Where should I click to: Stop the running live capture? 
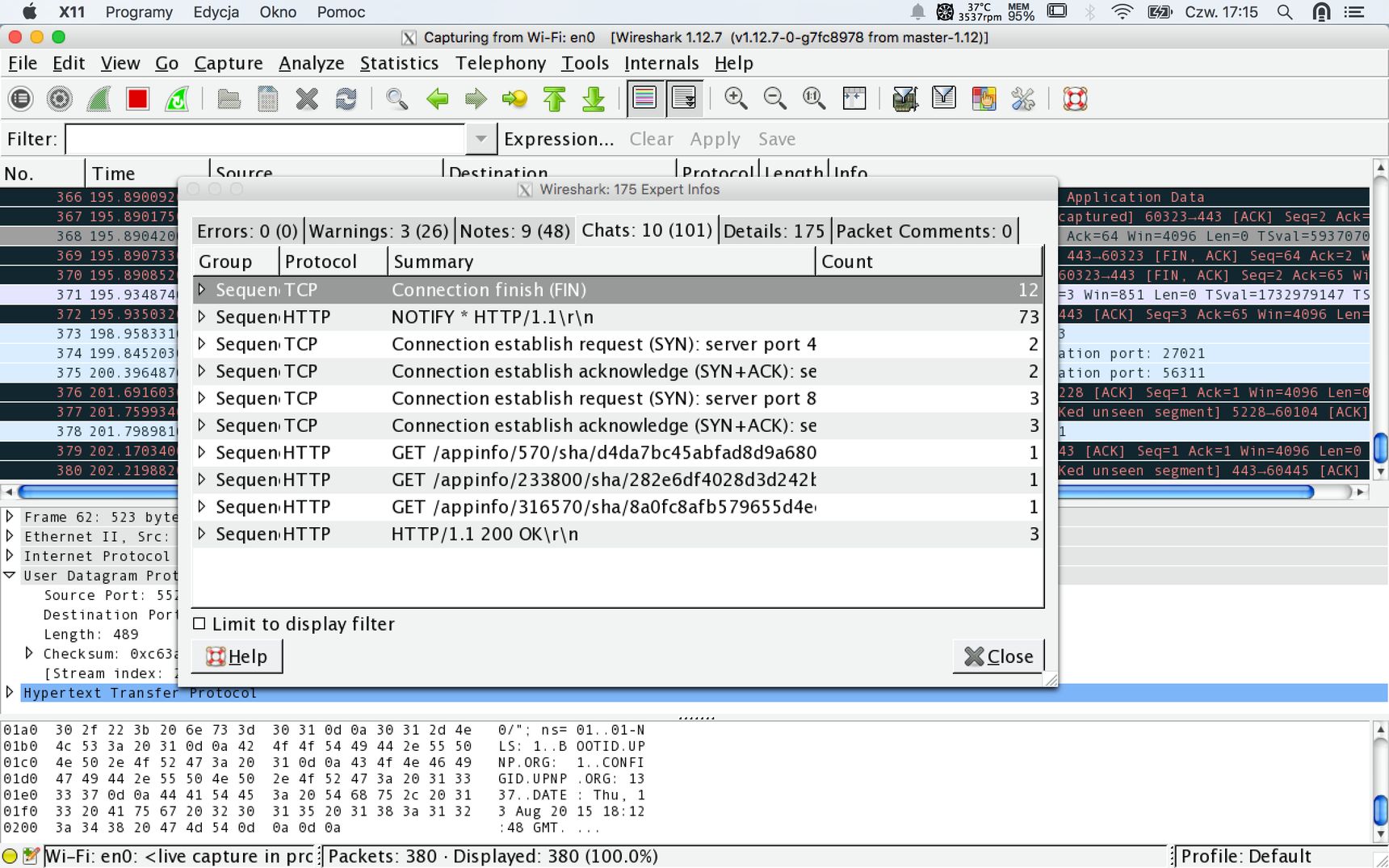click(x=137, y=99)
